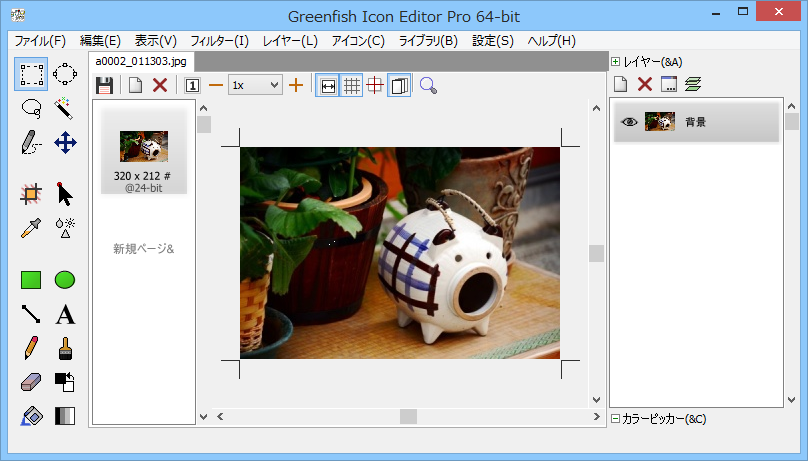Select the Text tool
The image size is (808, 461).
click(65, 315)
